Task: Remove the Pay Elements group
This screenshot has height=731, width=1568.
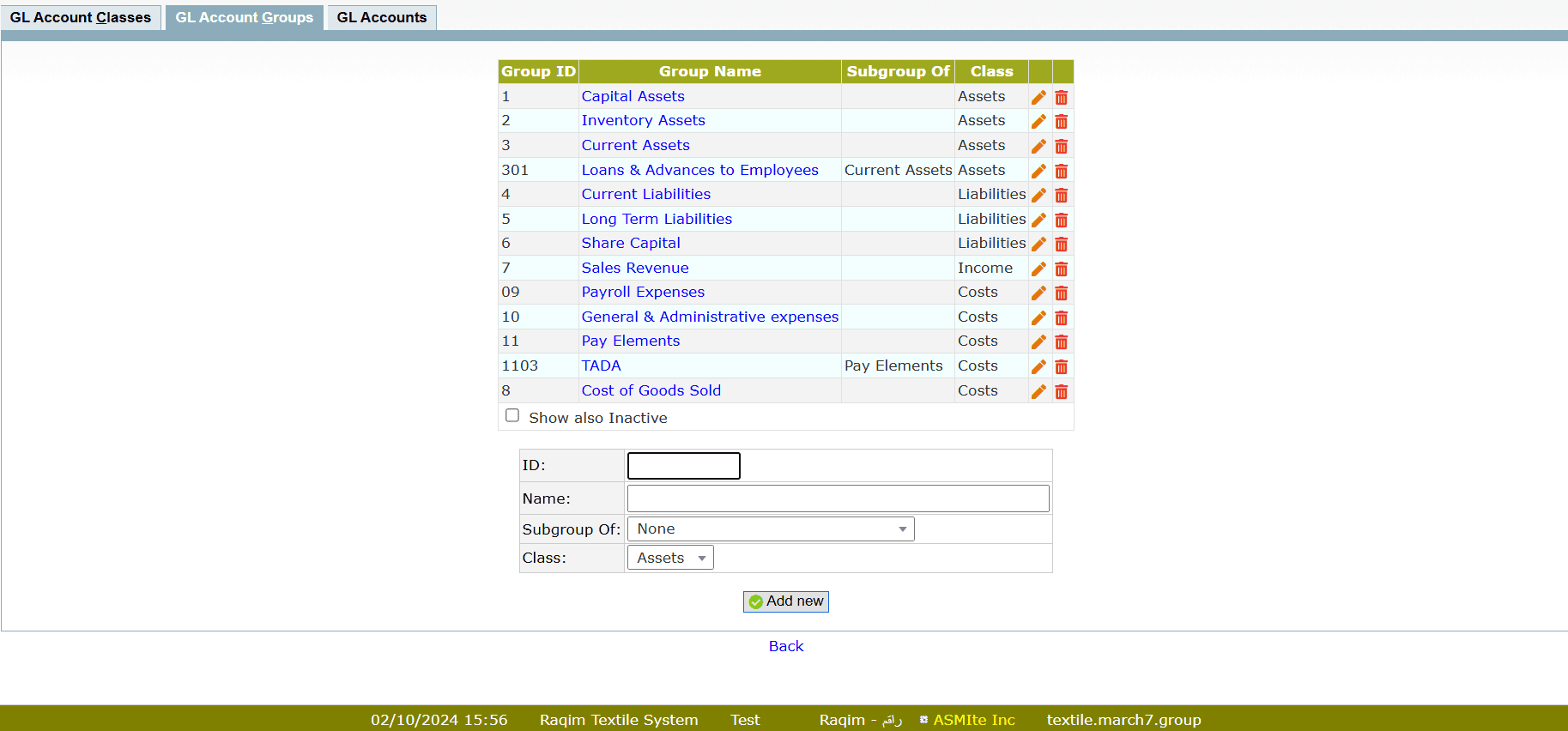Action: pos(1062,342)
